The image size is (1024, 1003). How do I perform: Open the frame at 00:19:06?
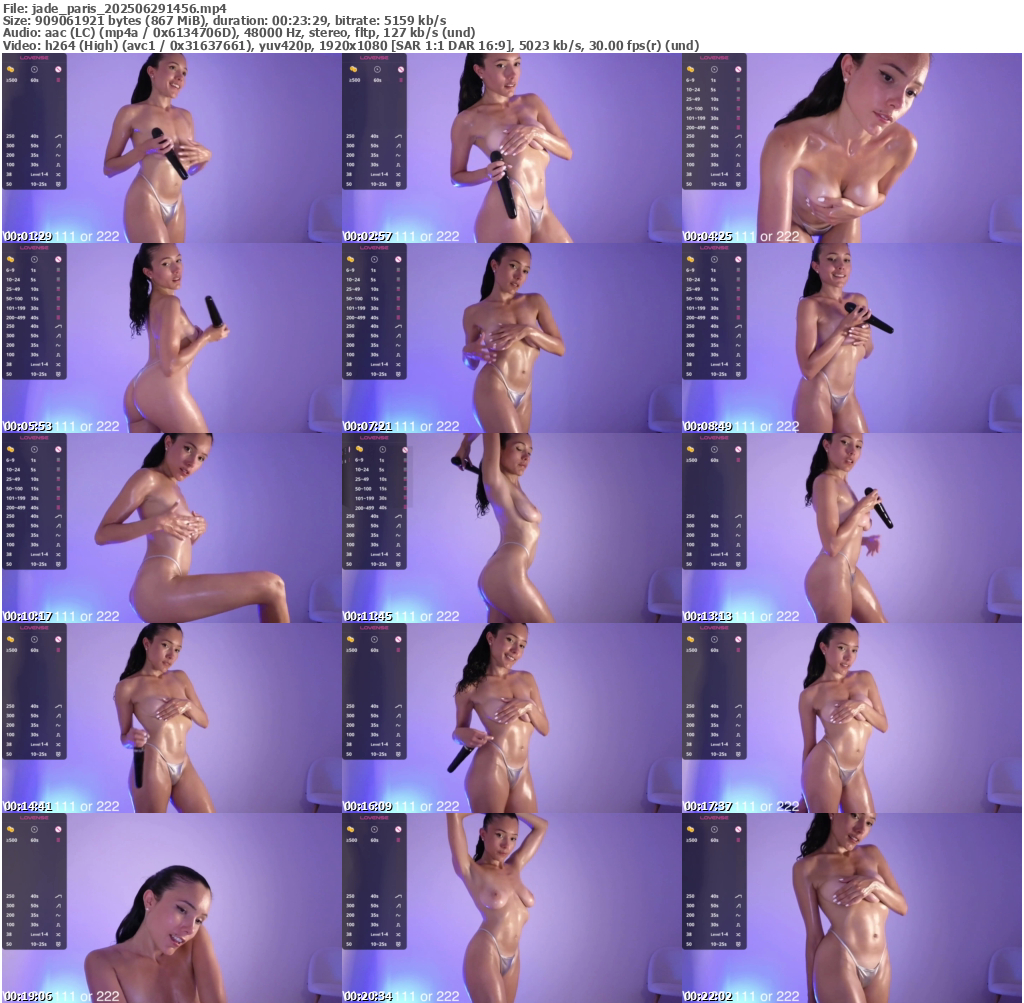click(x=171, y=908)
